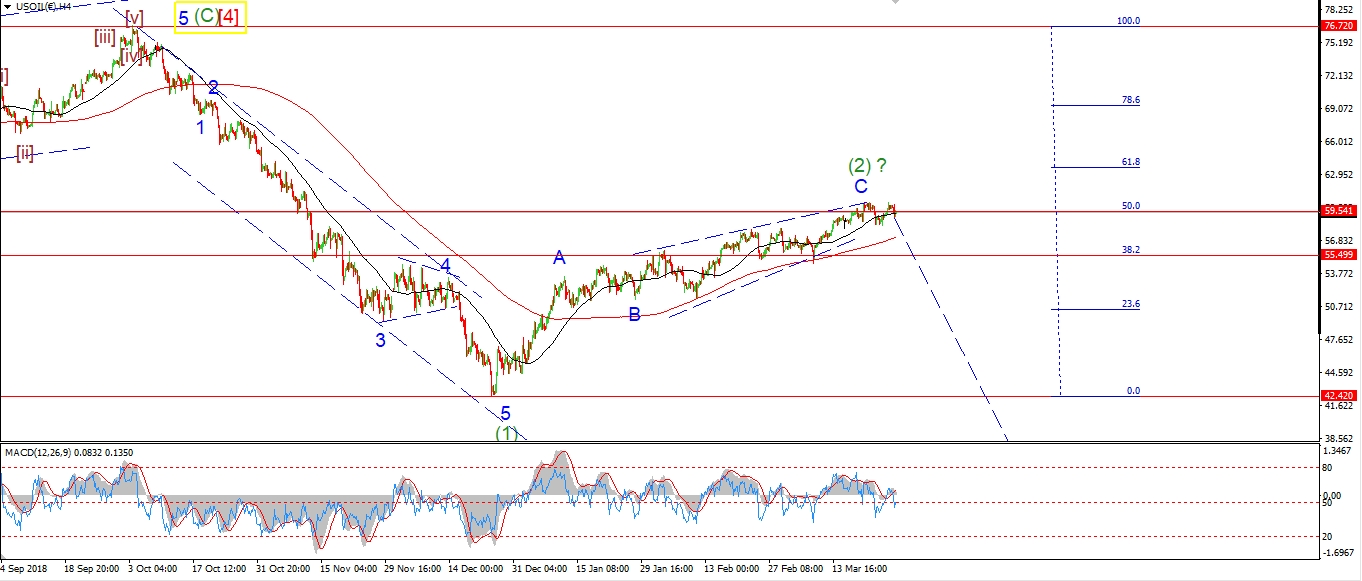Image resolution: width=1362 pixels, height=581 pixels.
Task: Select the blue wave A label
Action: click(x=560, y=258)
